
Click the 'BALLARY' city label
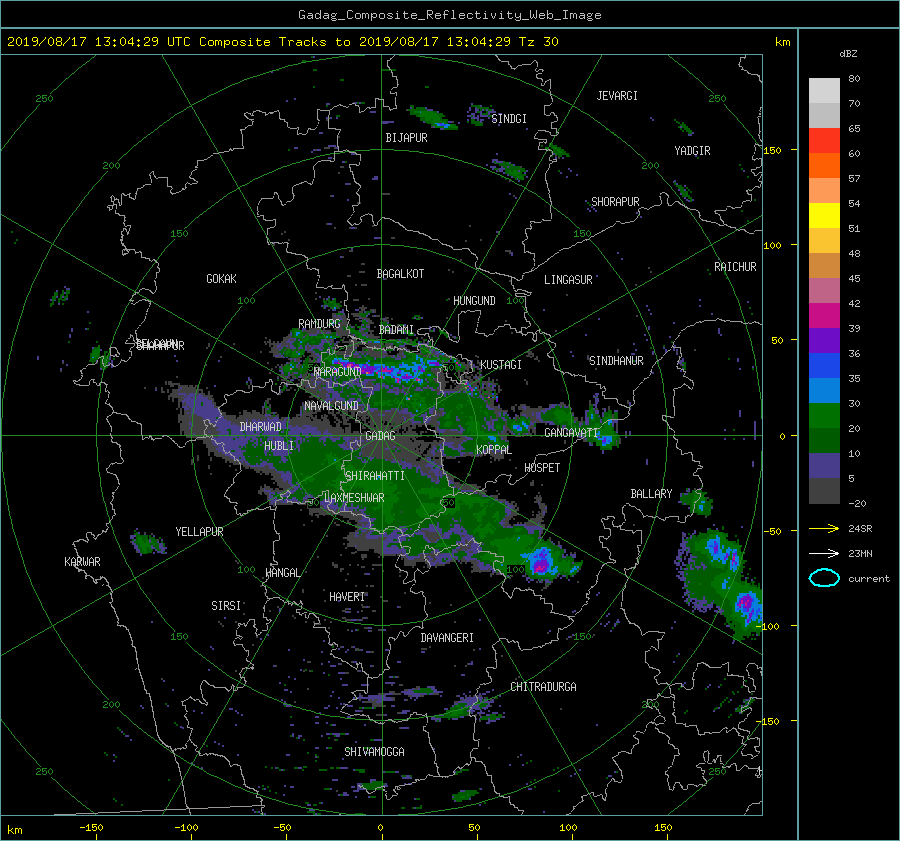click(x=651, y=494)
